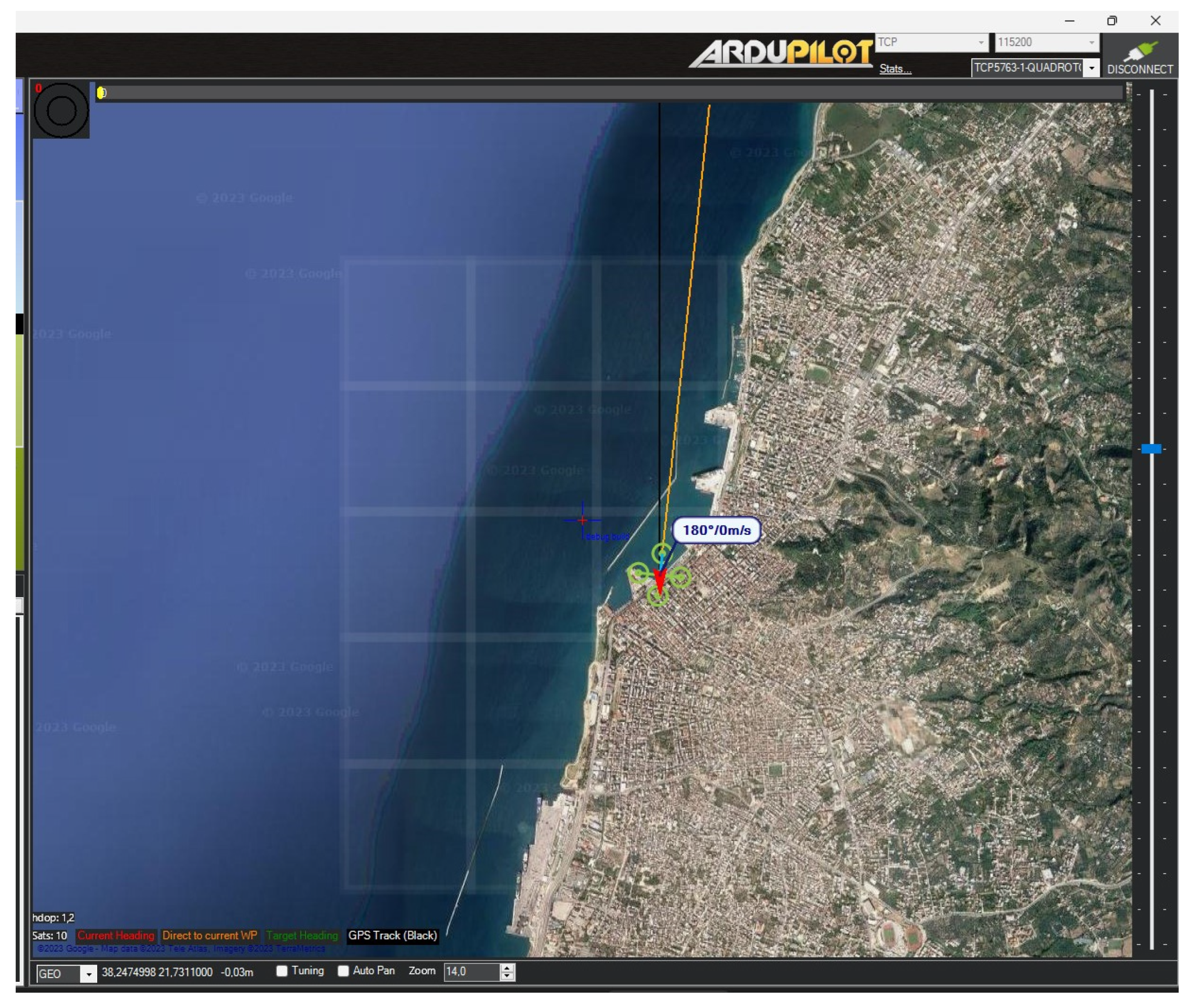
Task: Increase map zoom with the stepper up arrow
Action: tap(506, 967)
